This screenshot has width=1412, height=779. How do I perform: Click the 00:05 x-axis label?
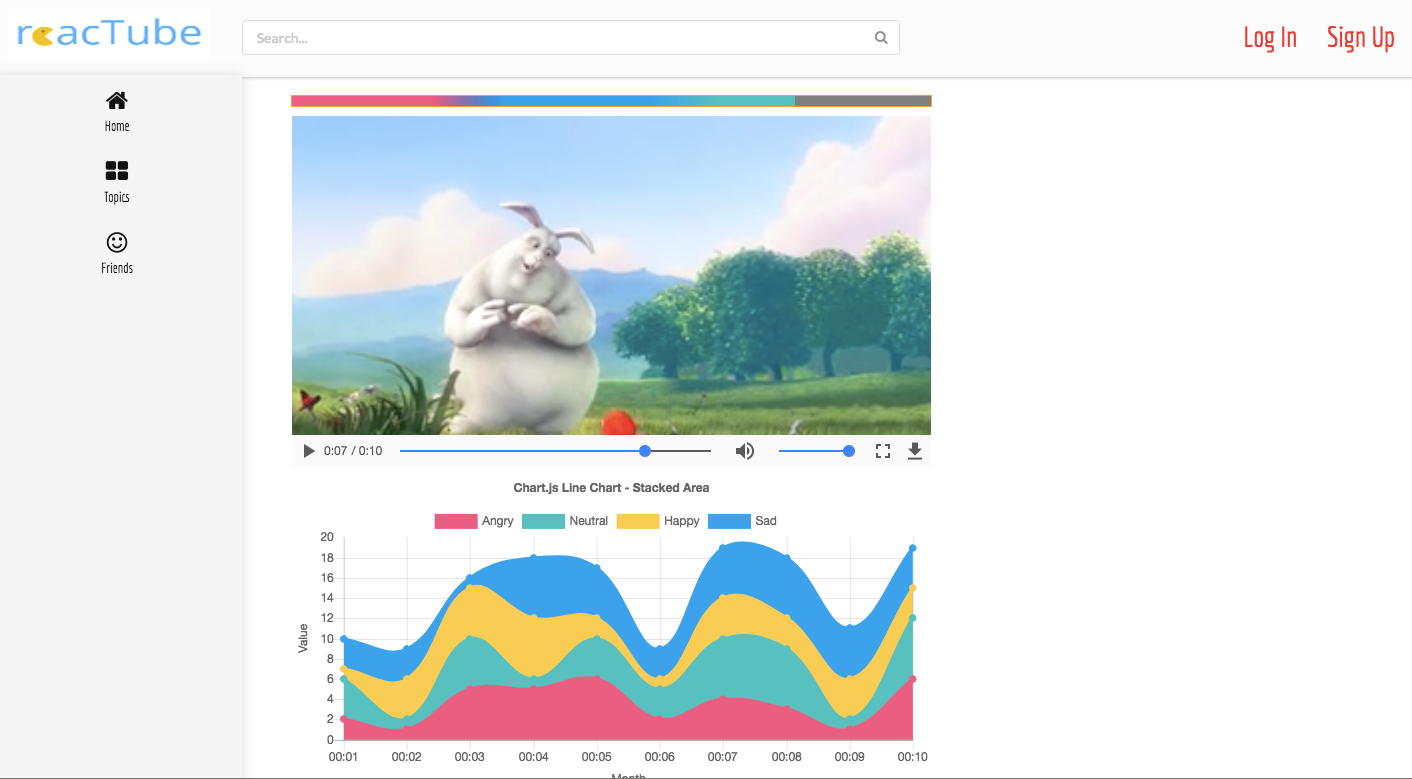click(597, 757)
